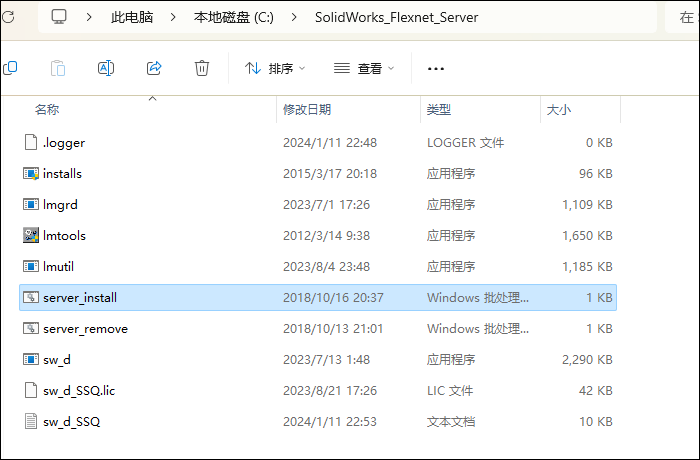
Task: Click the sw_d application icon
Action: click(x=31, y=359)
